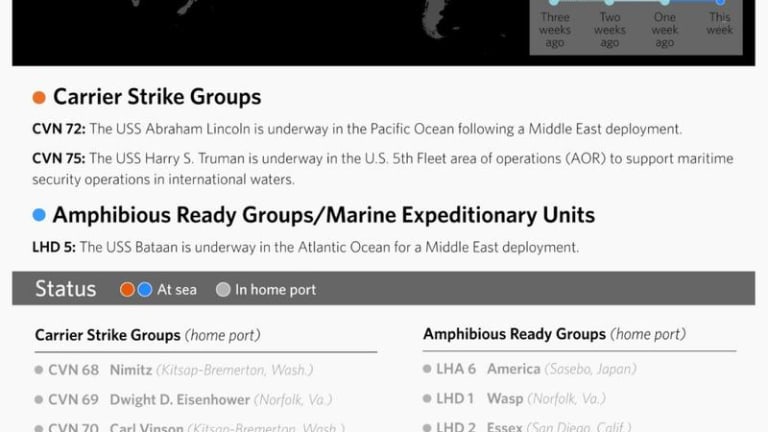Click the blue At sea dot in Status bar
The image size is (768, 432).
[144, 289]
